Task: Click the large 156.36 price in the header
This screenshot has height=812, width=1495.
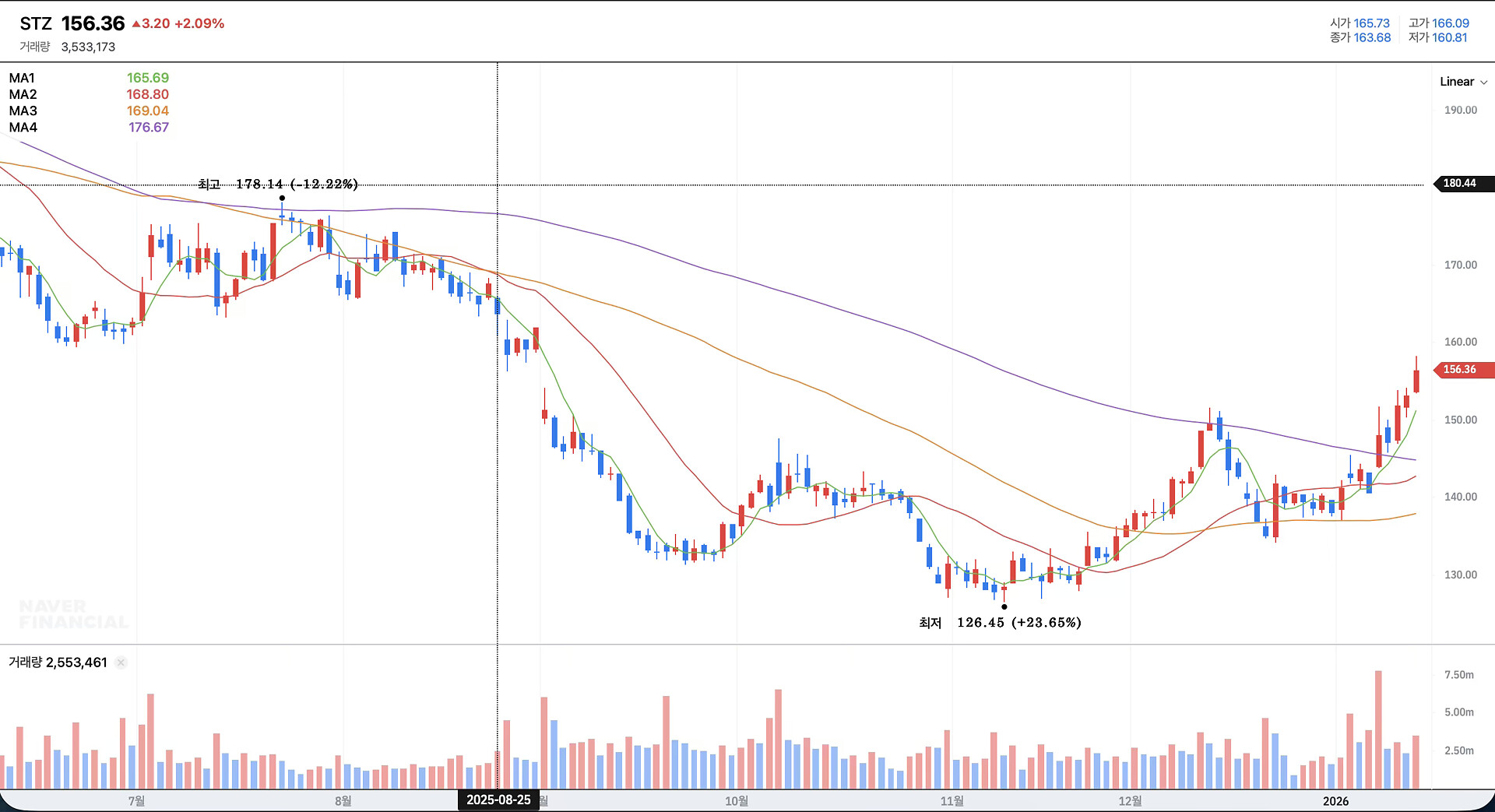Action: (x=93, y=23)
